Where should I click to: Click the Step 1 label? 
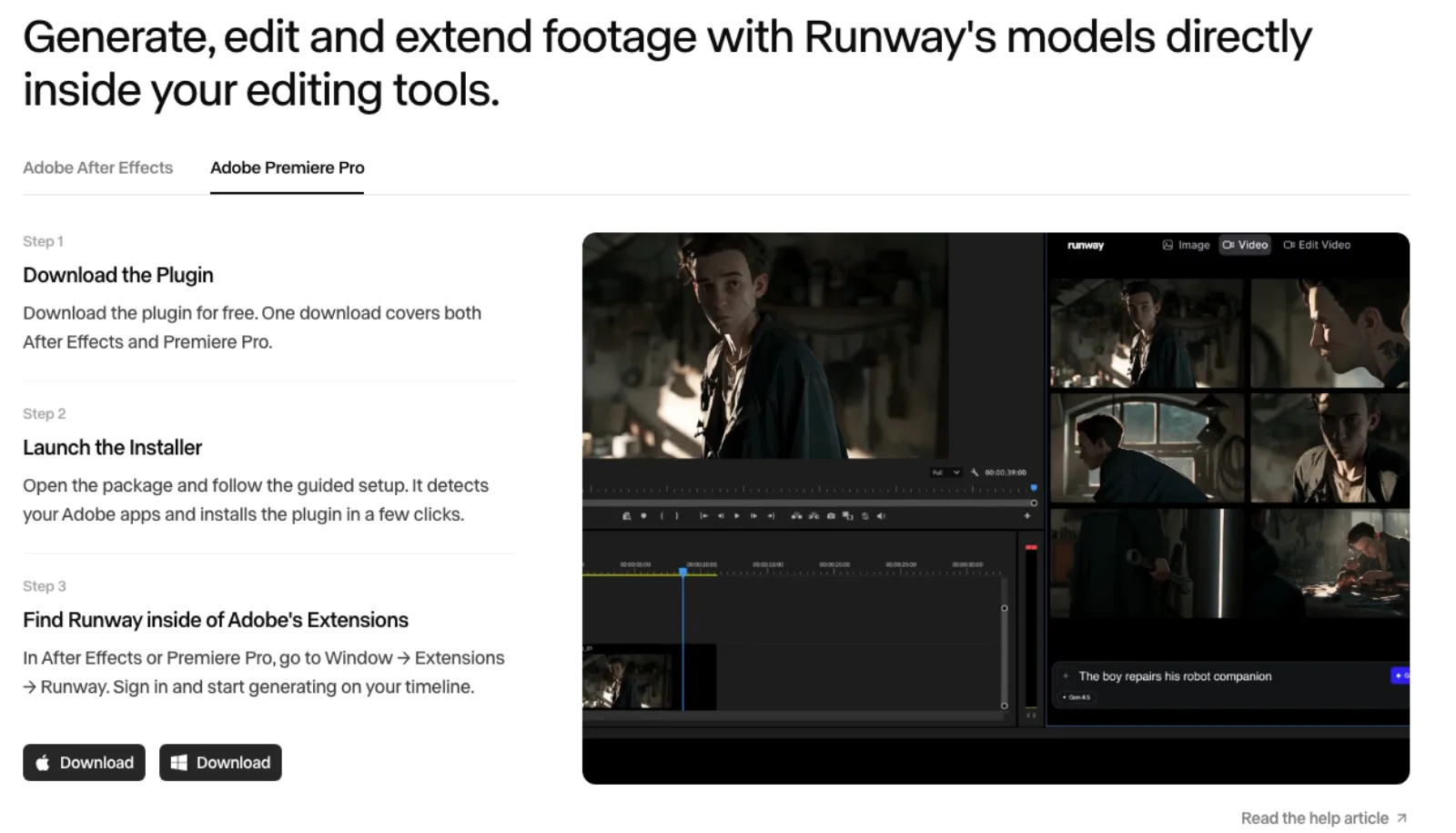point(43,241)
